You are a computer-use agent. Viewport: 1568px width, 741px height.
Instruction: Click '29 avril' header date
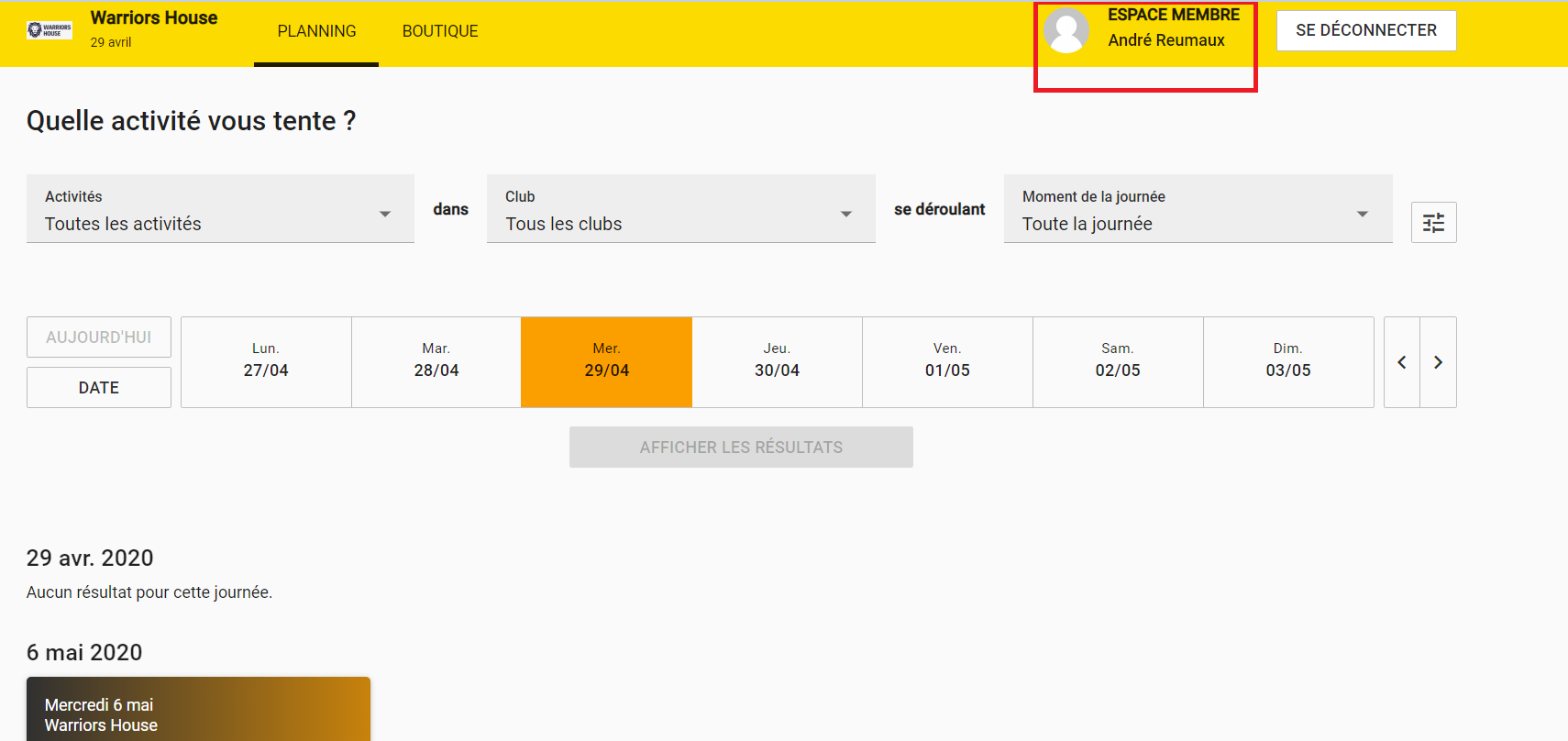coord(111,42)
